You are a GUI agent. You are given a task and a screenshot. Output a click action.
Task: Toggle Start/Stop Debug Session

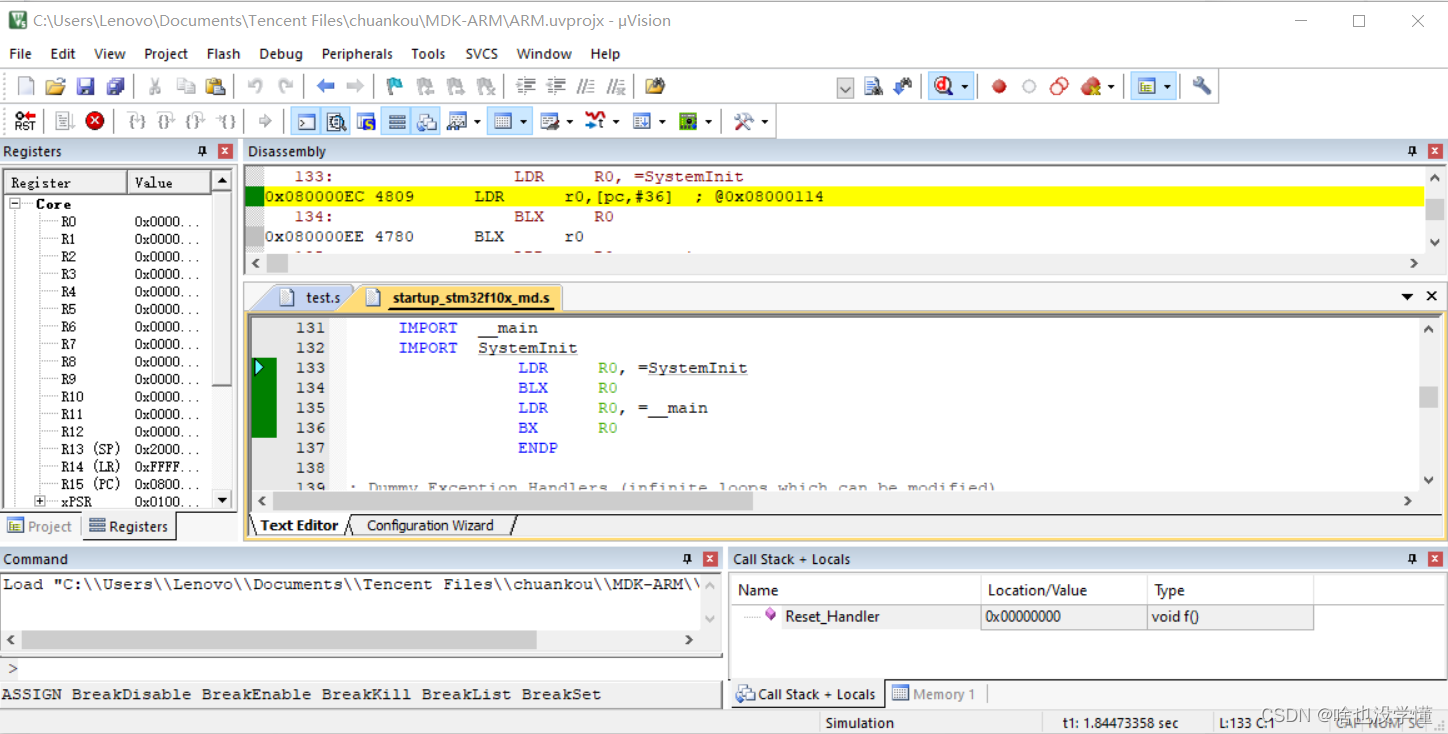pos(943,86)
